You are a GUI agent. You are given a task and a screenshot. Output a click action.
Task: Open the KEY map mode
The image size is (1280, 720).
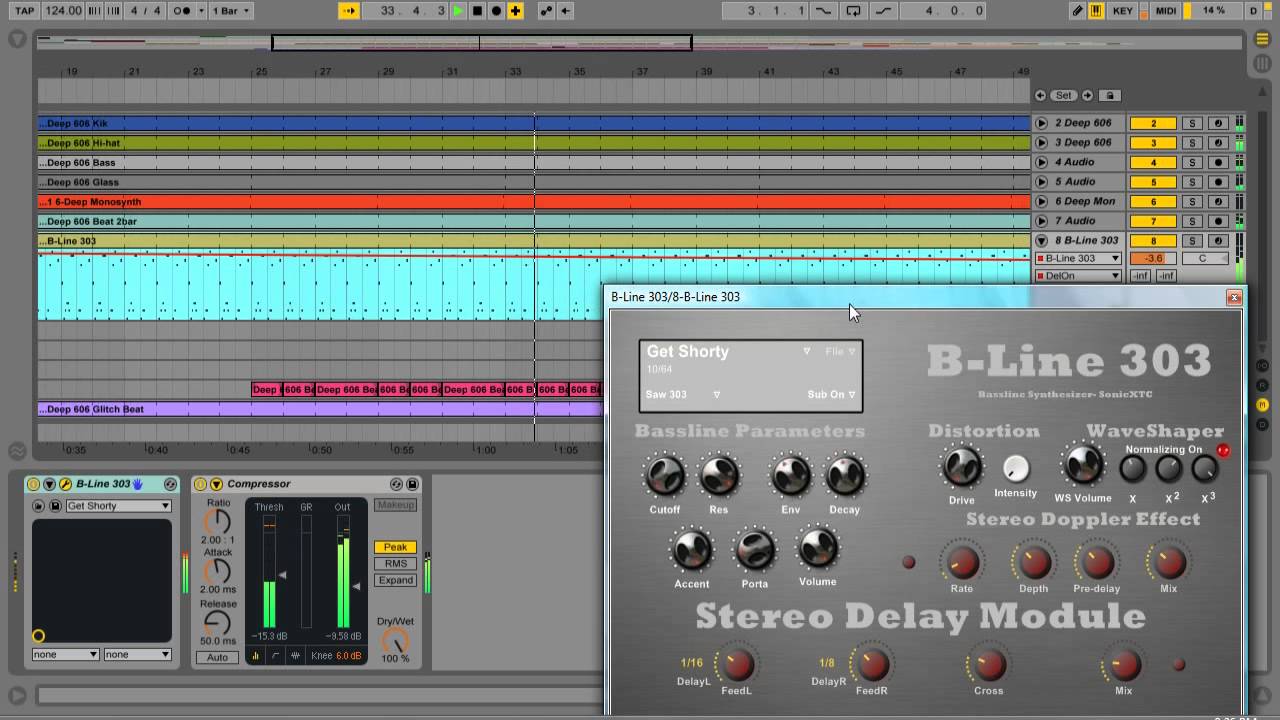(1123, 11)
